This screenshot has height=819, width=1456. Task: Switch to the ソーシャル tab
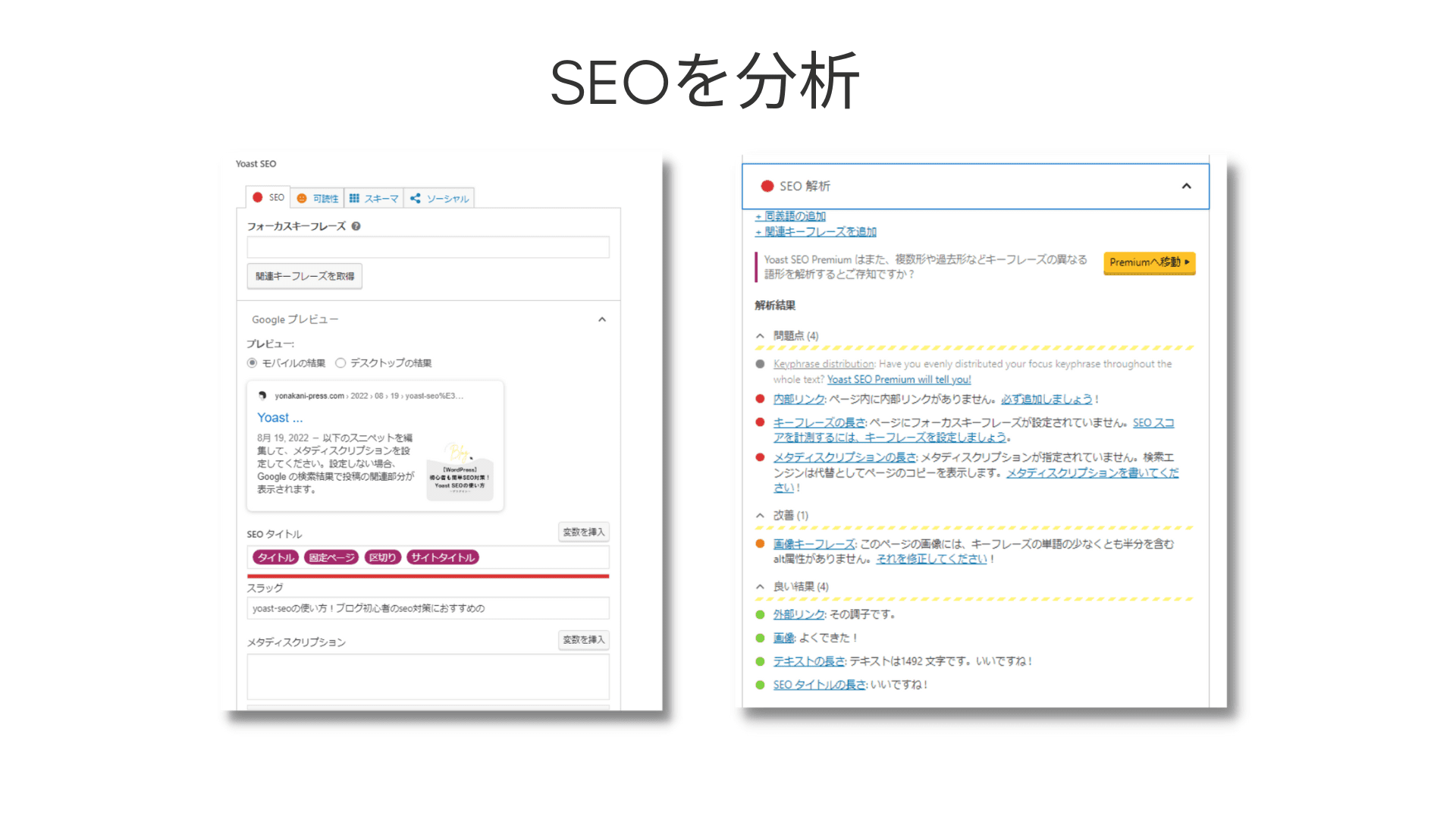point(439,198)
